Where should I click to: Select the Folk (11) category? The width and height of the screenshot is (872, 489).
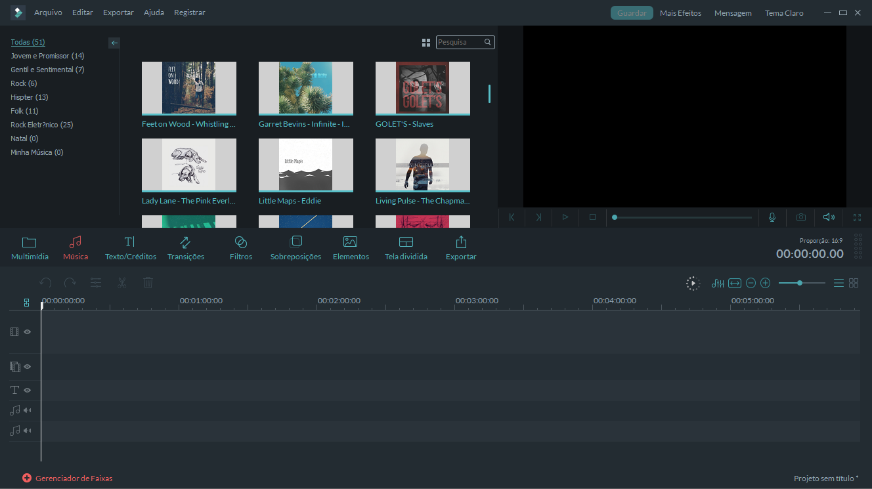24,111
